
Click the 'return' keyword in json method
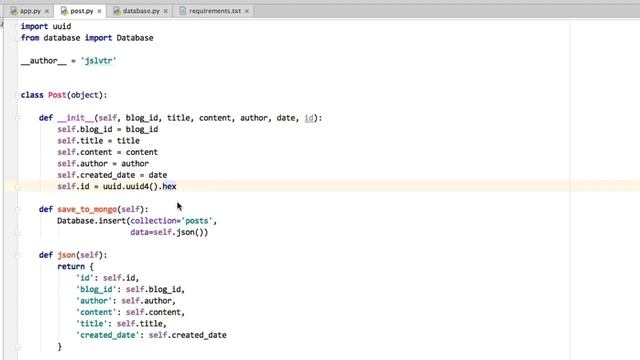[71, 266]
